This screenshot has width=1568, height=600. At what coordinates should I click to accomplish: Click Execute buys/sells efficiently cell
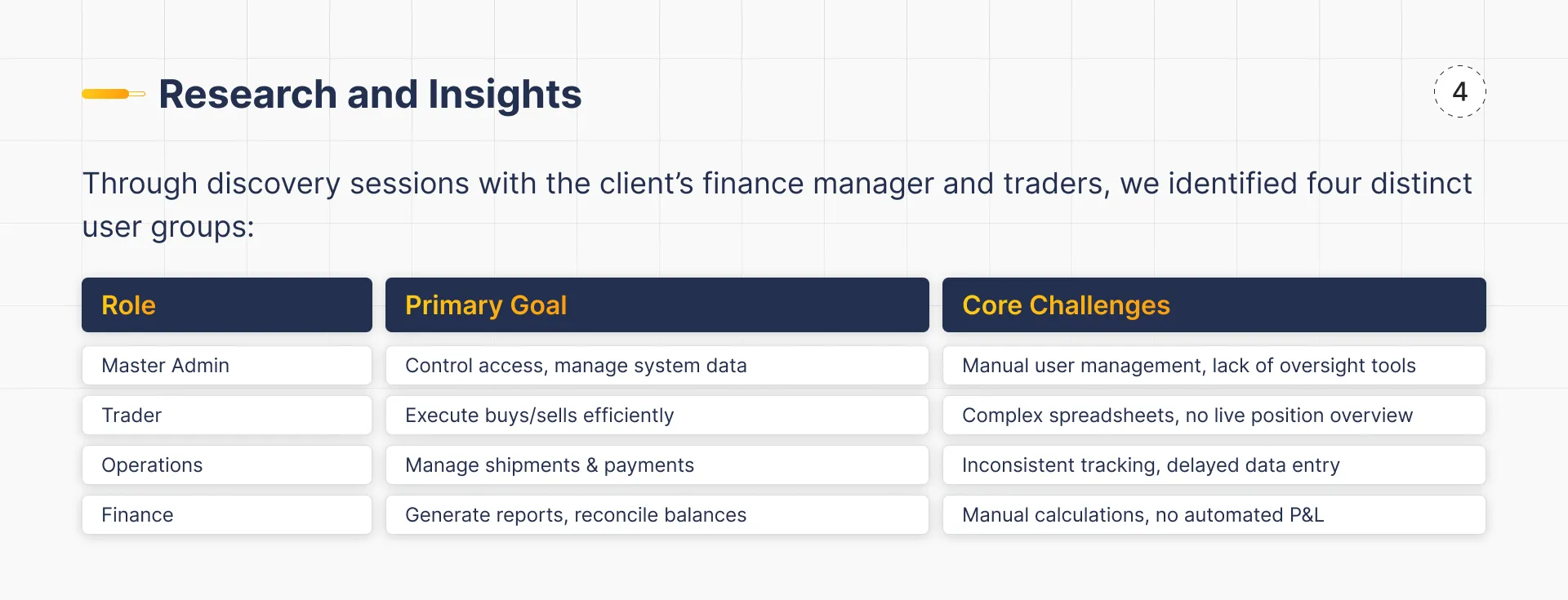[x=657, y=416]
